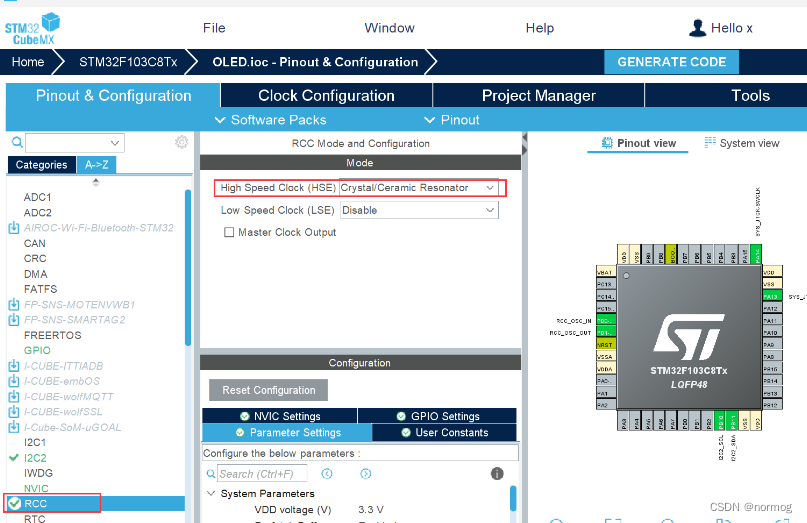The height and width of the screenshot is (523, 807).
Task: Enable the Master Clock Output checkbox
Action: 229,232
